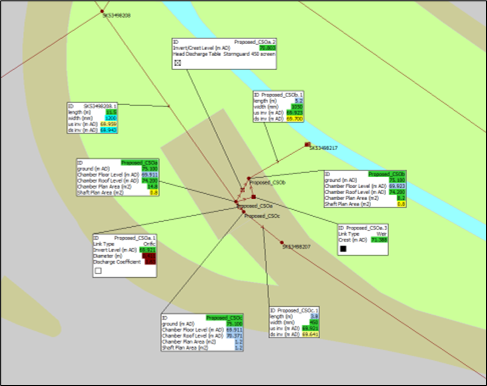Click the yellow ds inv value in Proposed_CSOc.1
This screenshot has width=487, height=386.
[x=311, y=334]
